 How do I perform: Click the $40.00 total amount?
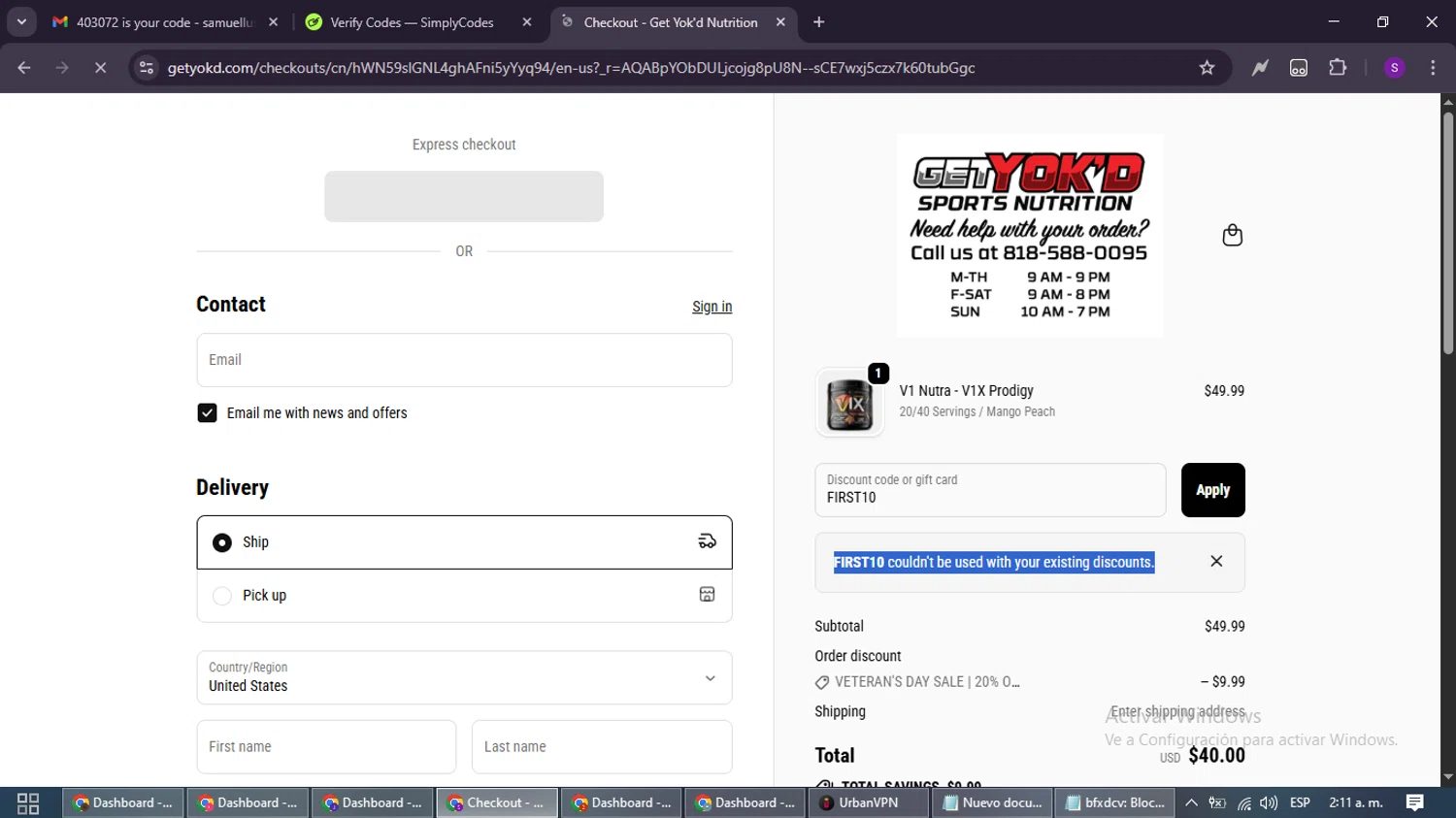click(x=1216, y=756)
